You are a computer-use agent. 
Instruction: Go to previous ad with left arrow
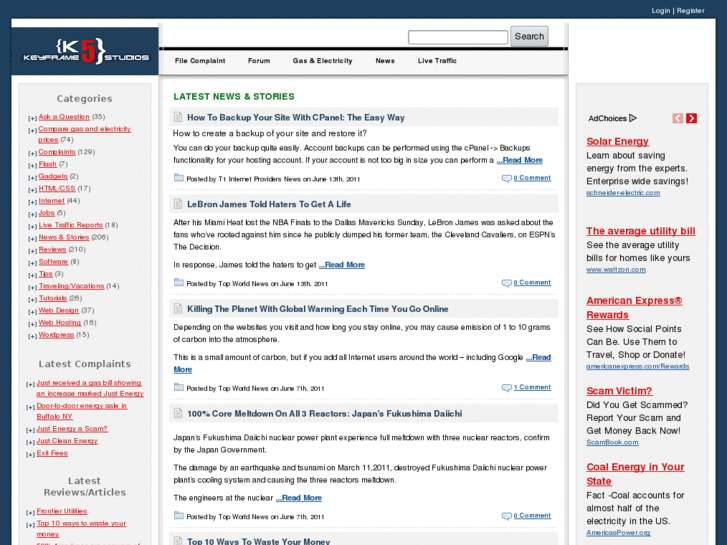pyautogui.click(x=677, y=118)
